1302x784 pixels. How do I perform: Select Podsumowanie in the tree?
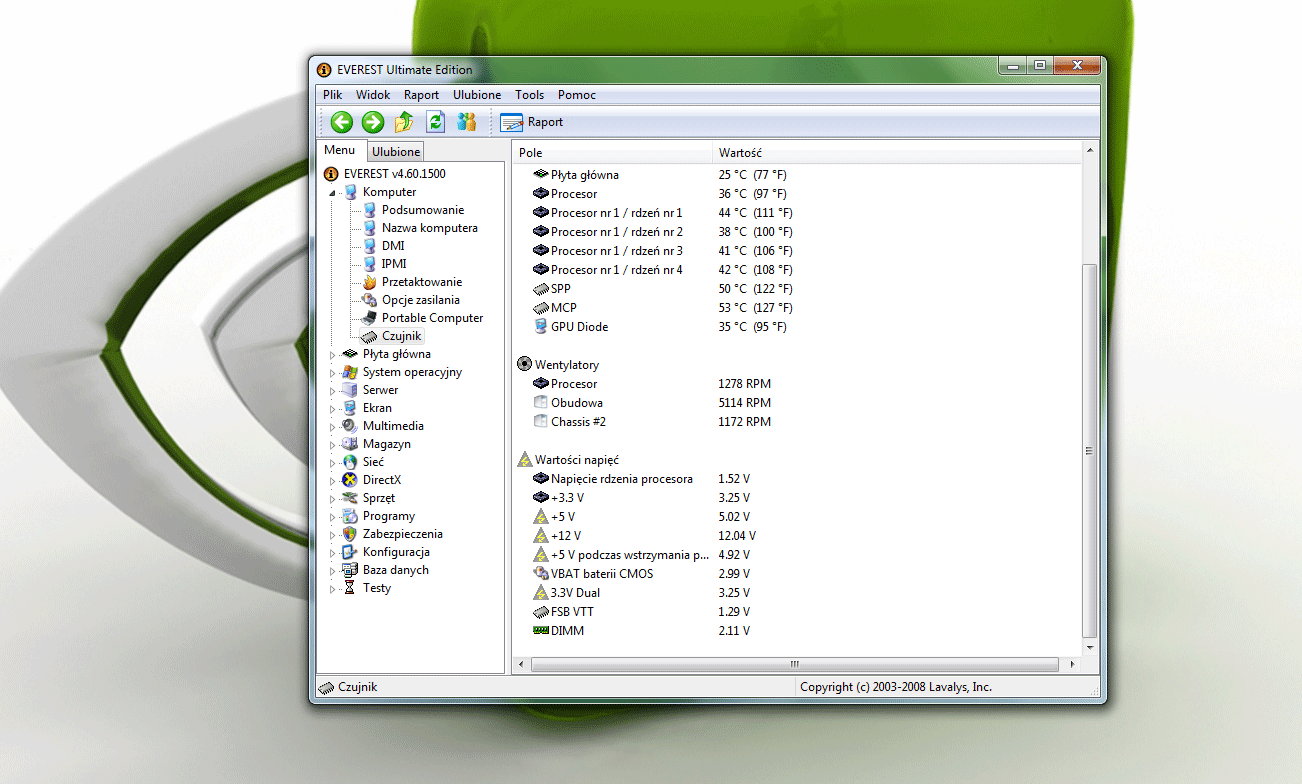point(423,210)
